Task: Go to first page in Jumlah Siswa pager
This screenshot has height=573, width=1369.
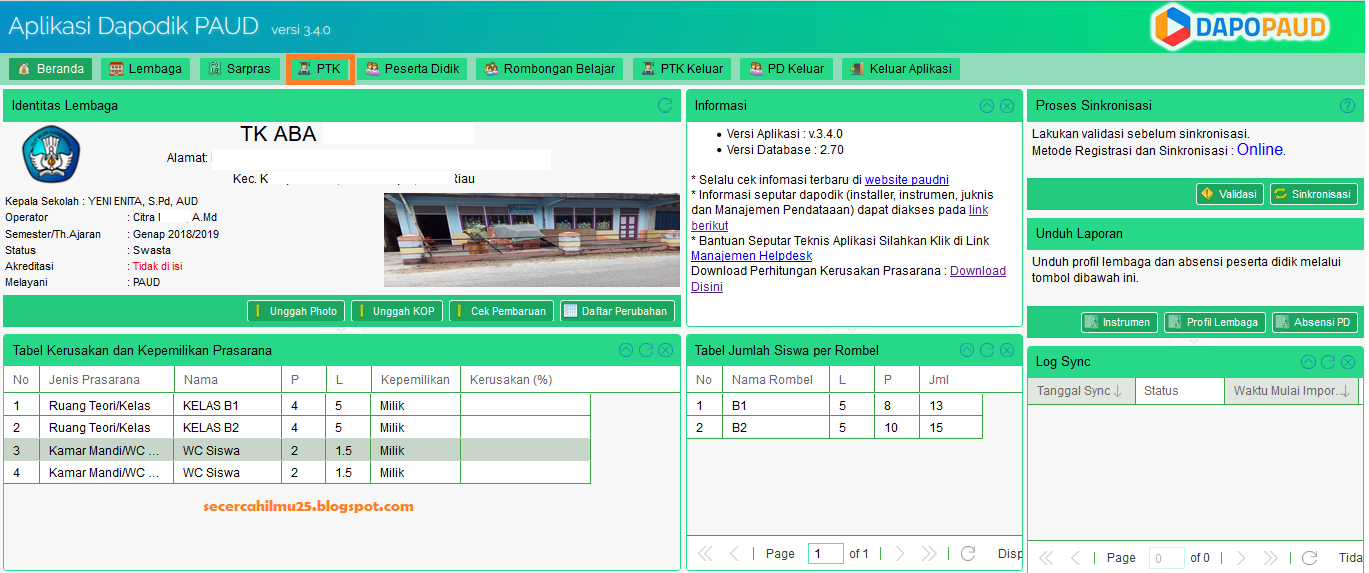Action: click(705, 553)
